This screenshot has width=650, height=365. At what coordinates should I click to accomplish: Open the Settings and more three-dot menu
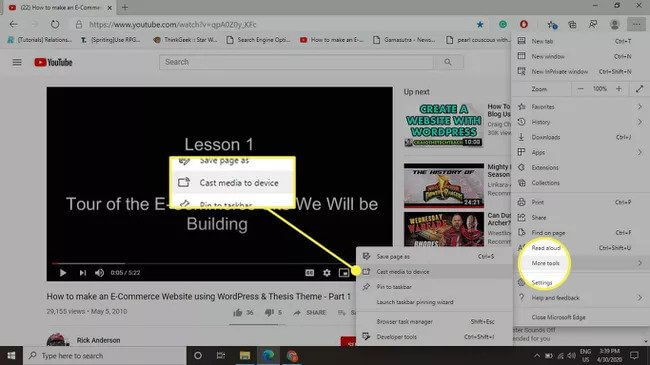pyautogui.click(x=636, y=24)
